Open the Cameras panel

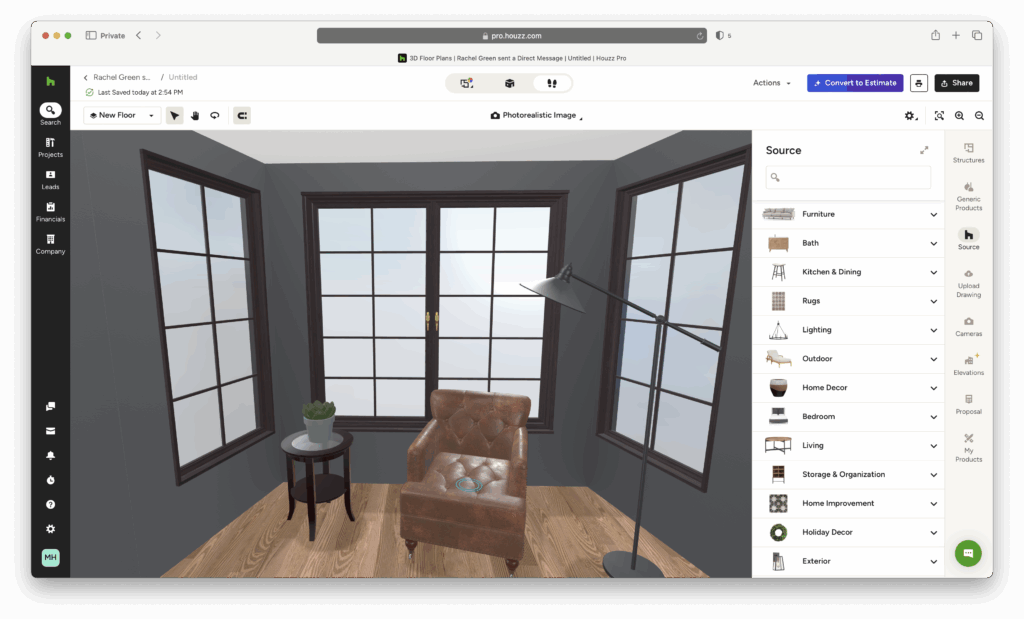pos(968,326)
